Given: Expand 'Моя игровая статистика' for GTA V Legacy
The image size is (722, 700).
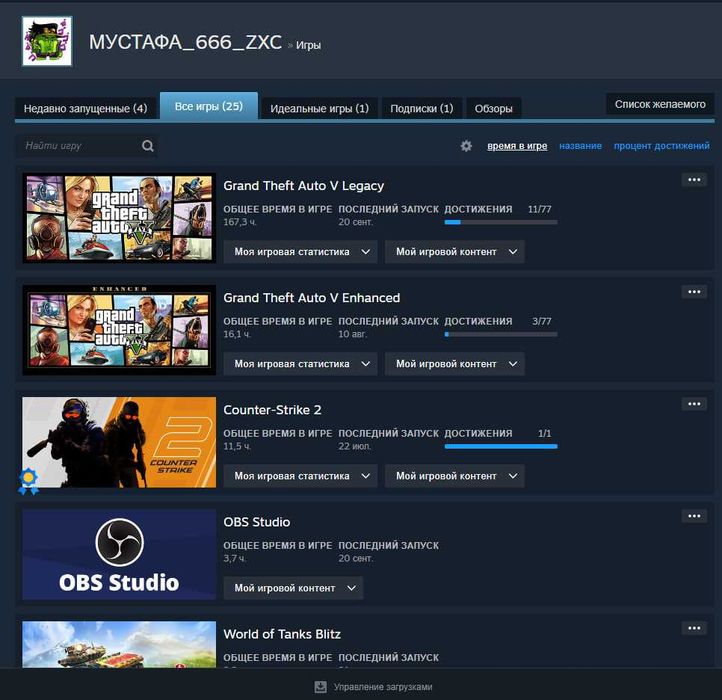Looking at the screenshot, I should click(300, 251).
